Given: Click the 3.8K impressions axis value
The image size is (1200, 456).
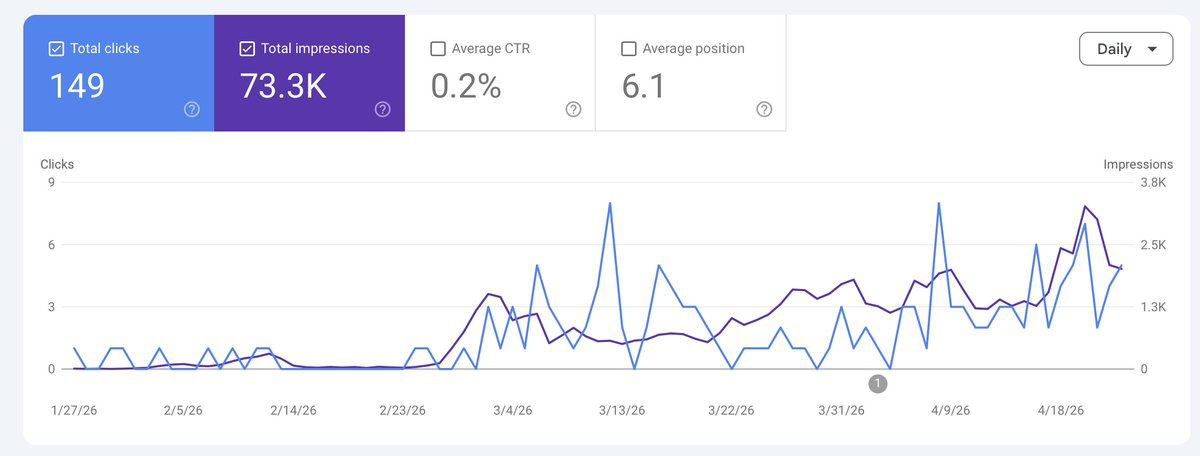Looking at the screenshot, I should (1153, 182).
